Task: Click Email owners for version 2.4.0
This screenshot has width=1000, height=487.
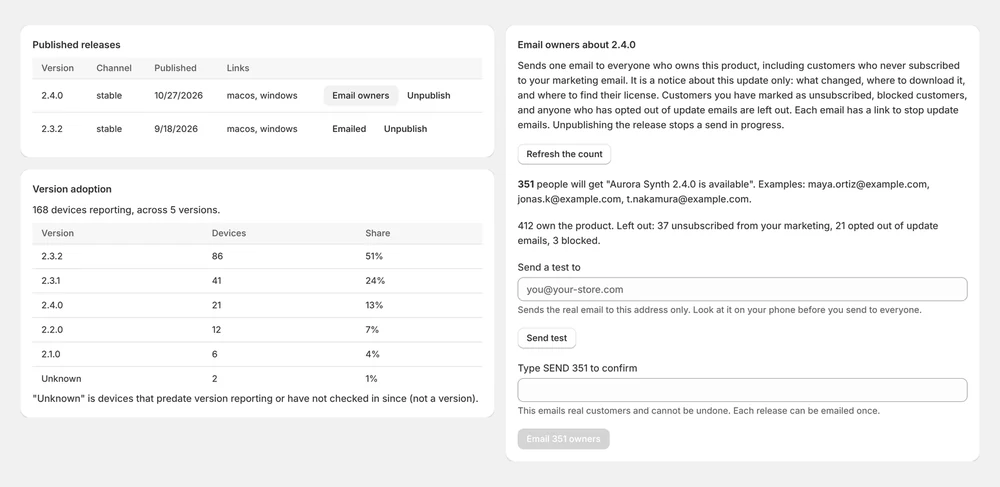Action: (360, 96)
